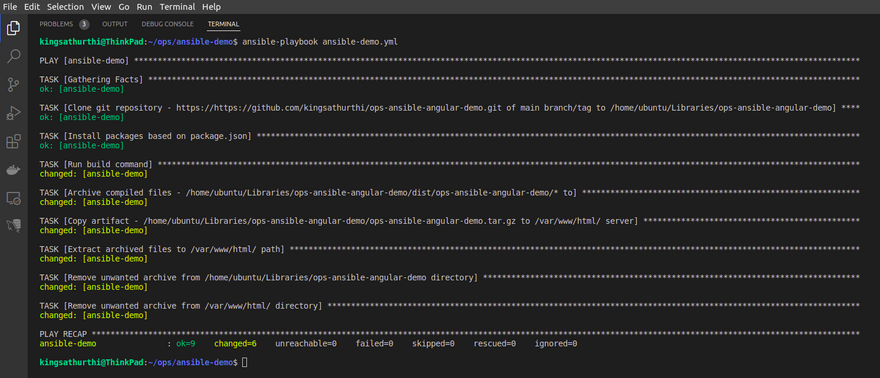Open the Remote Explorer view
This screenshot has height=378, width=880.
pos(13,198)
